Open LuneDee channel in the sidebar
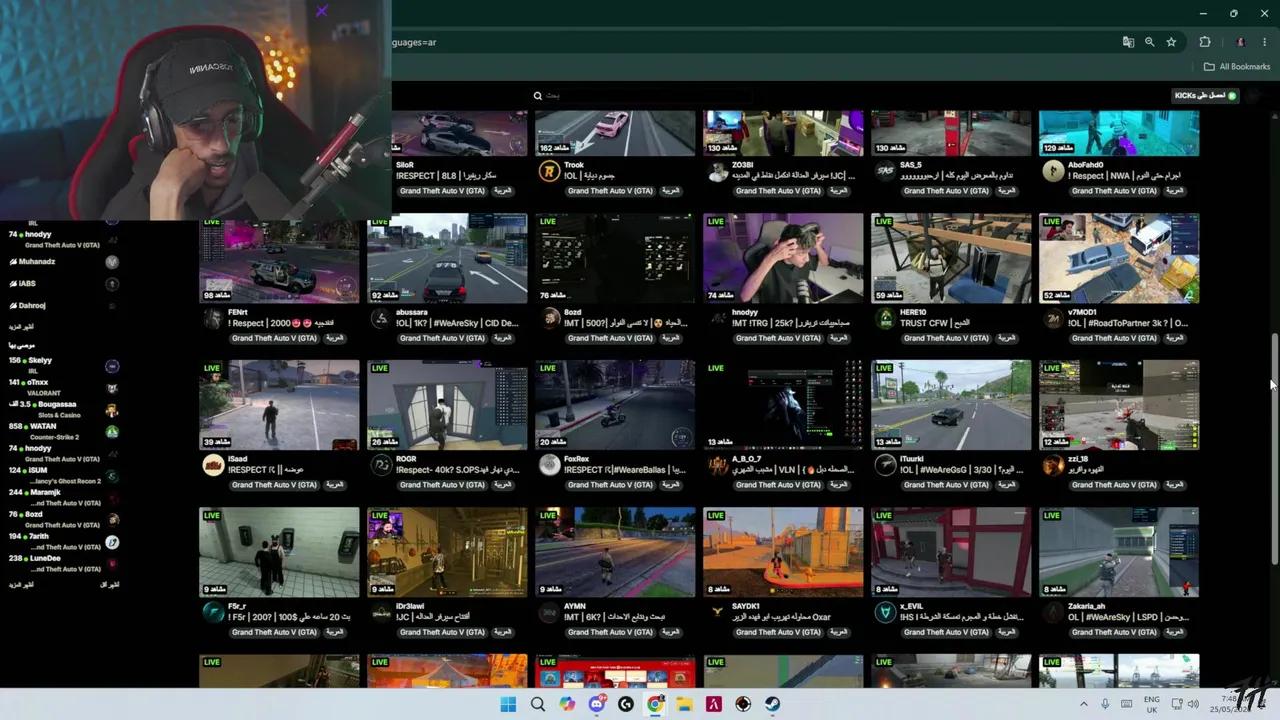Viewport: 1280px width, 720px height. coord(63,564)
